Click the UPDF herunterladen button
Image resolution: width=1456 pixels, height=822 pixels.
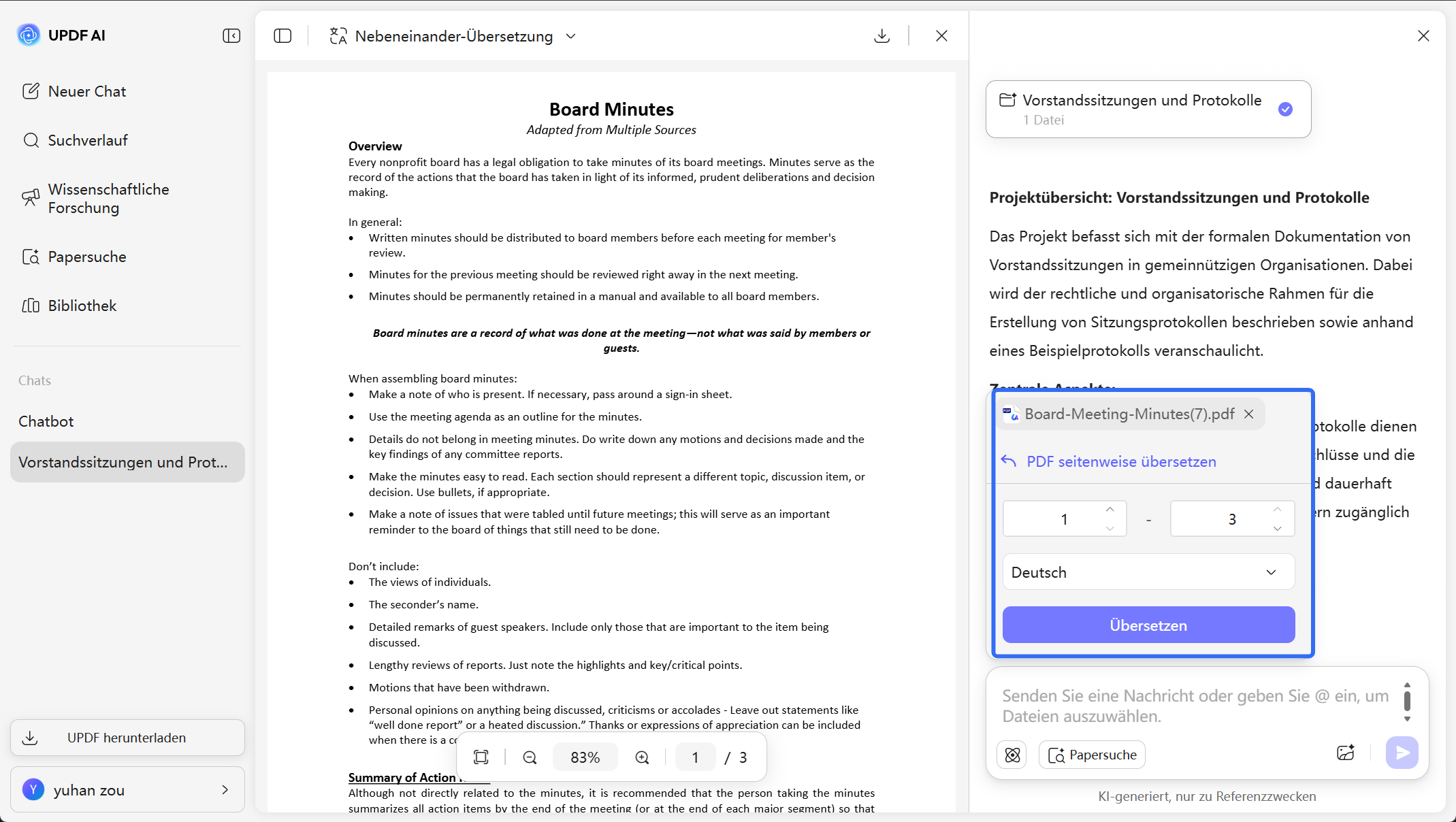(x=127, y=738)
